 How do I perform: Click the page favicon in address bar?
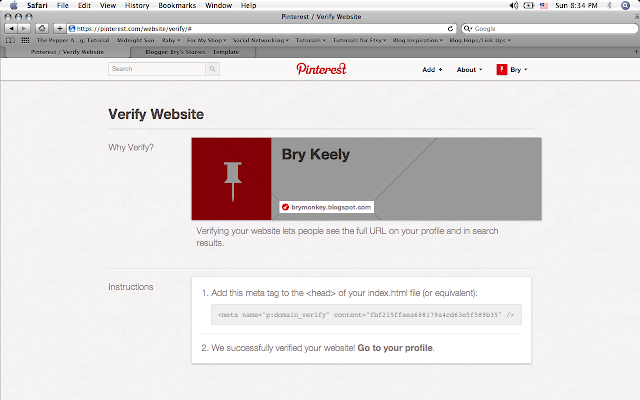coord(72,29)
